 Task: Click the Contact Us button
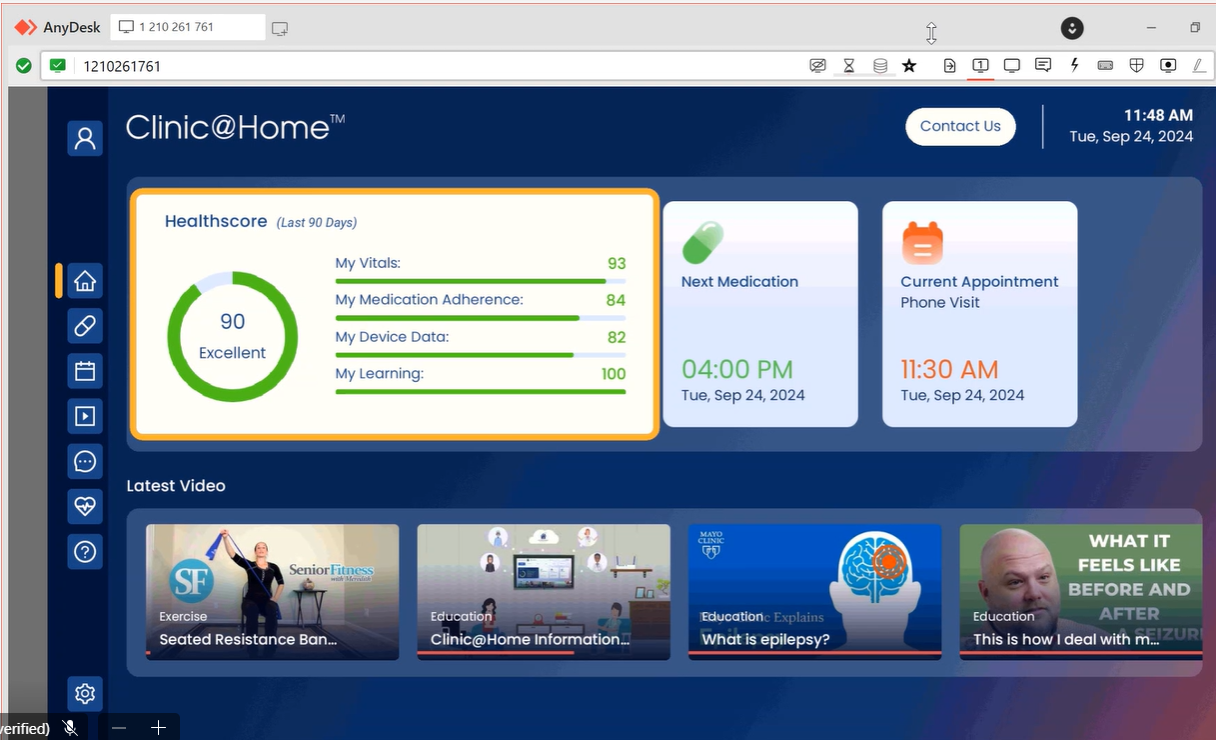click(960, 126)
